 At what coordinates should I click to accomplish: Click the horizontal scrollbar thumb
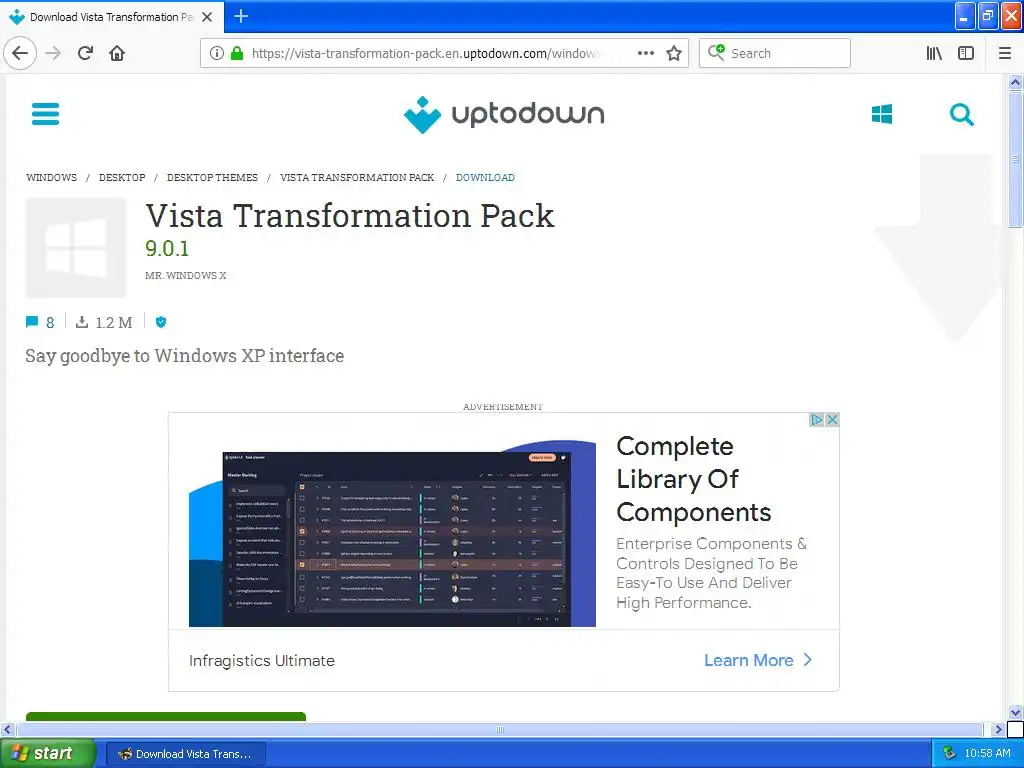[x=500, y=729]
